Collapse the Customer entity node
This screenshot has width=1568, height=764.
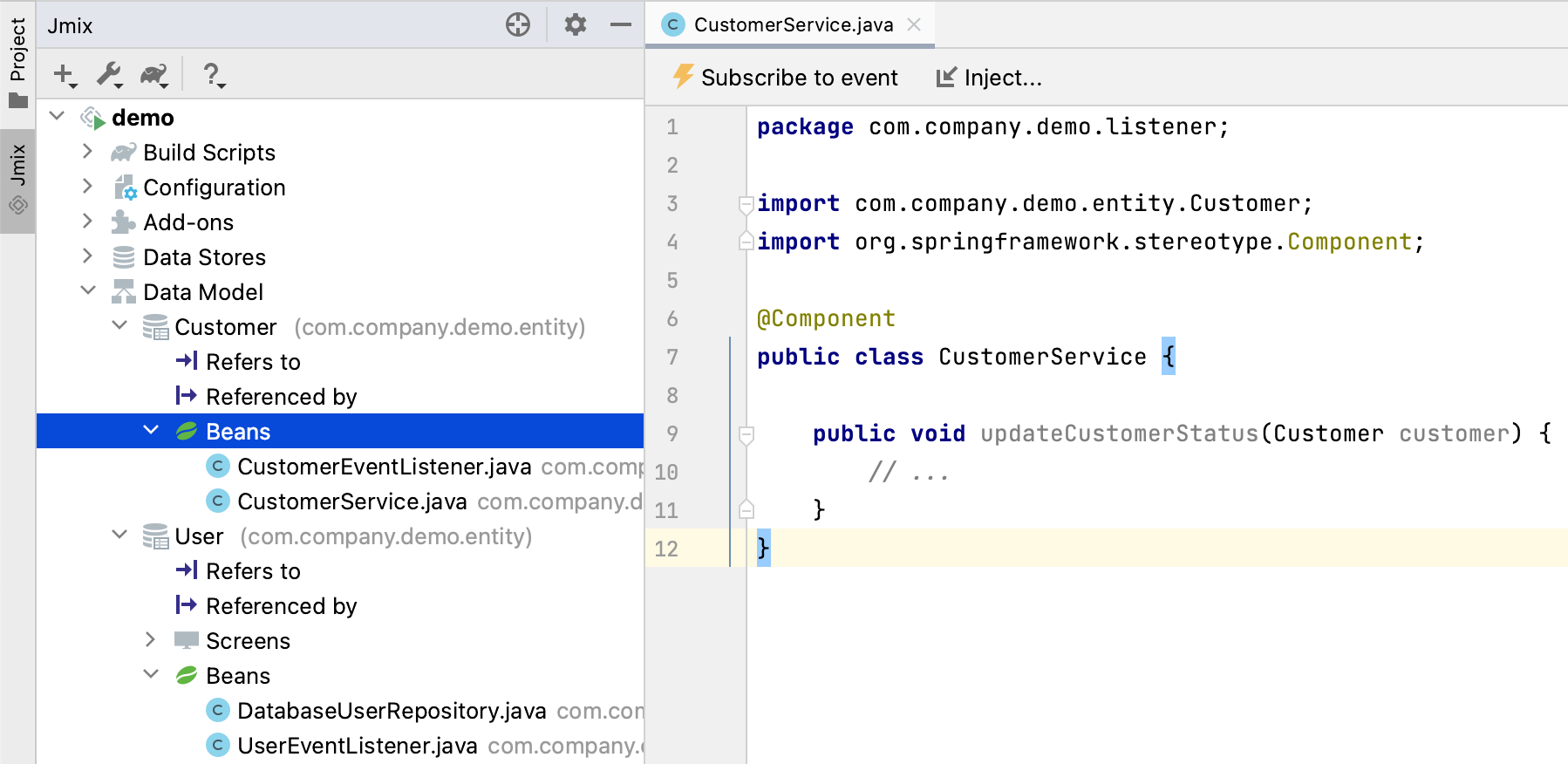point(119,325)
